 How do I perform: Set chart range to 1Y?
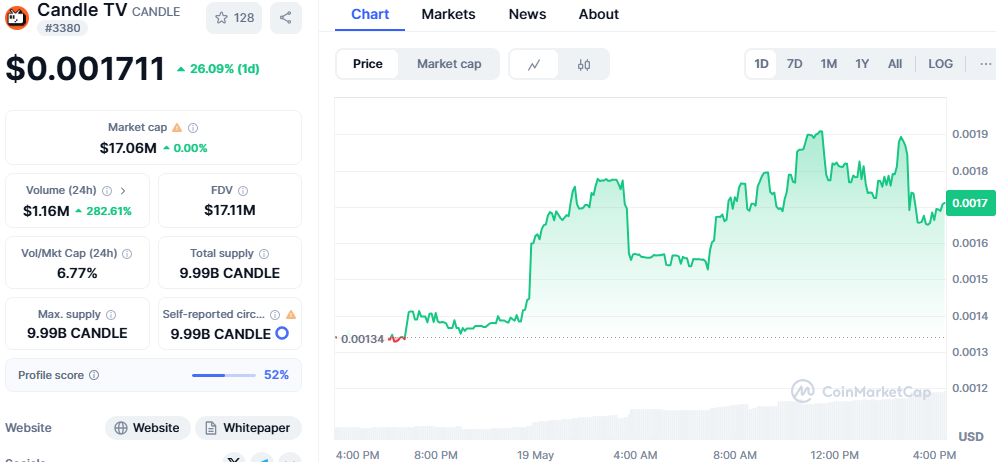[862, 64]
